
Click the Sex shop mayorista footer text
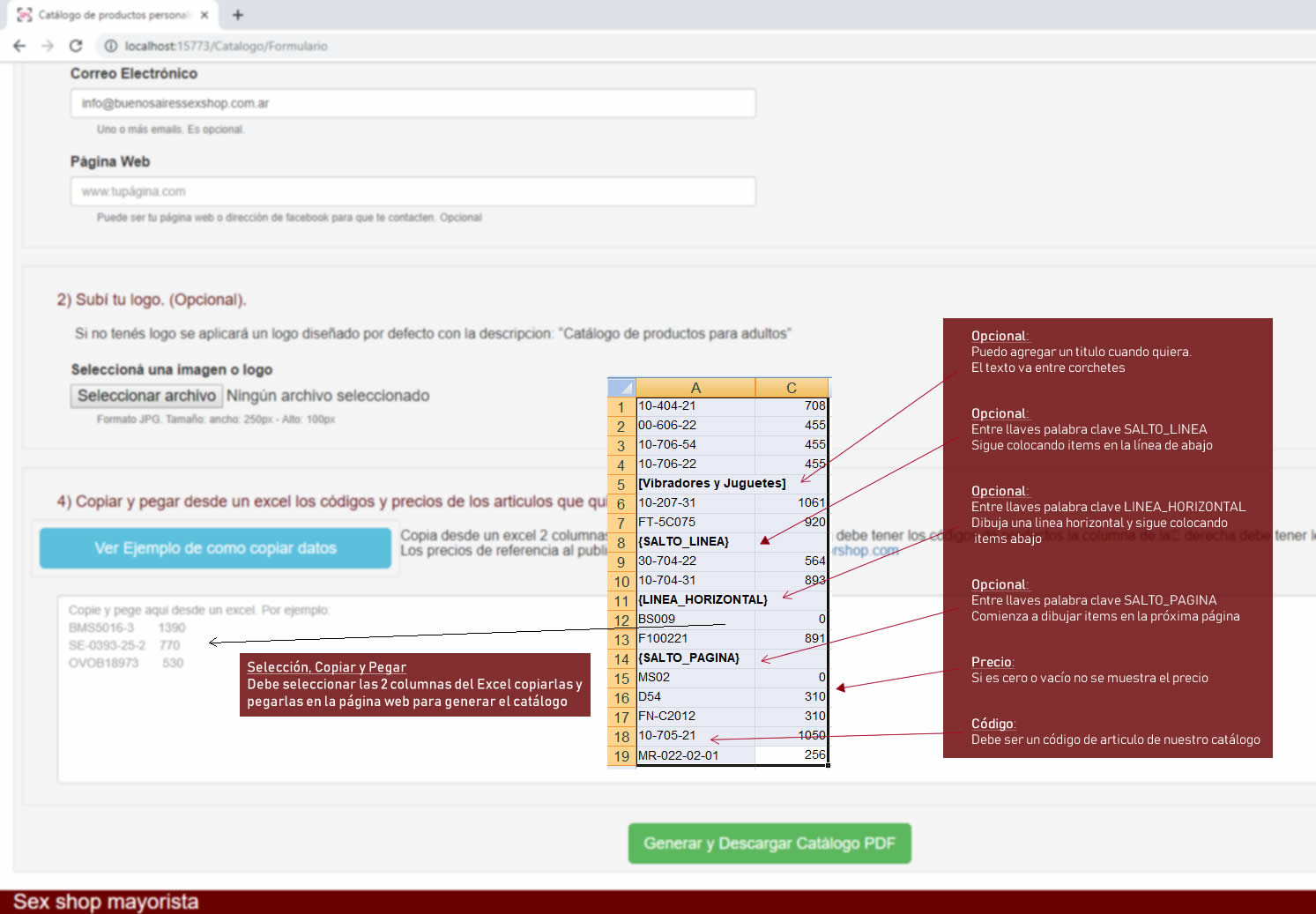pyautogui.click(x=106, y=902)
